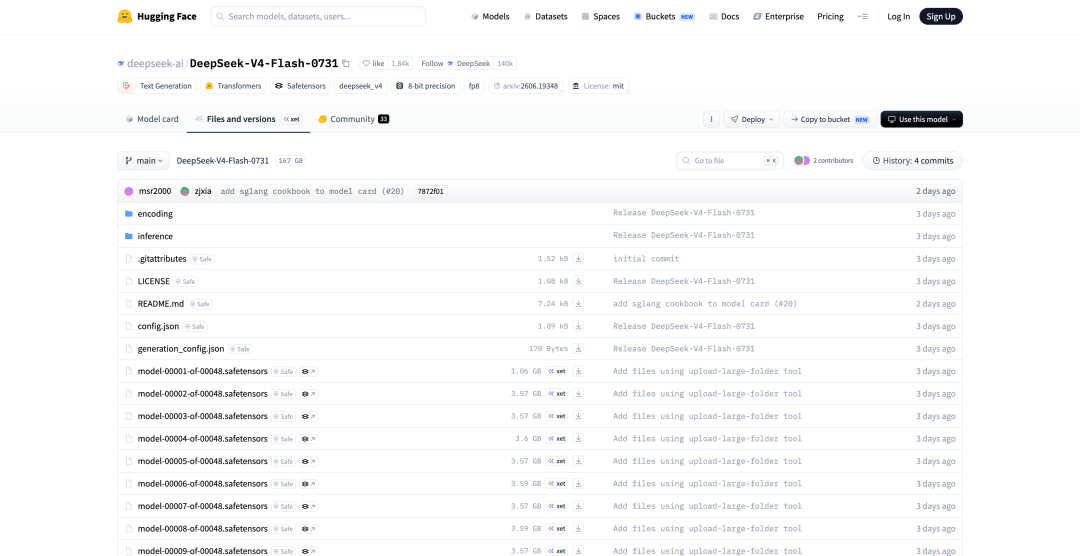Open the inference folder
Image resolution: width=1080 pixels, height=556 pixels.
click(155, 236)
